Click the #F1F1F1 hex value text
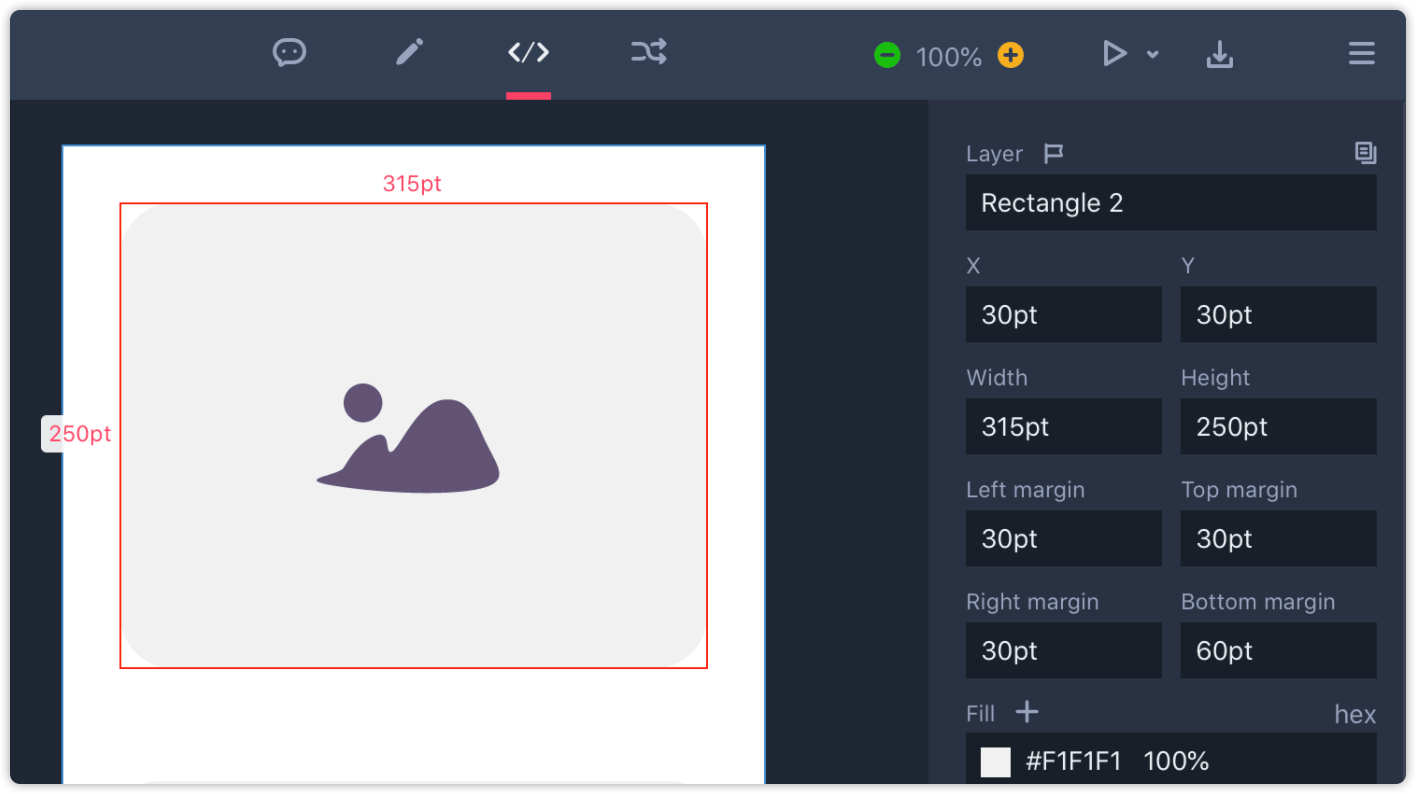Image resolution: width=1416 pixels, height=794 pixels. [1074, 762]
